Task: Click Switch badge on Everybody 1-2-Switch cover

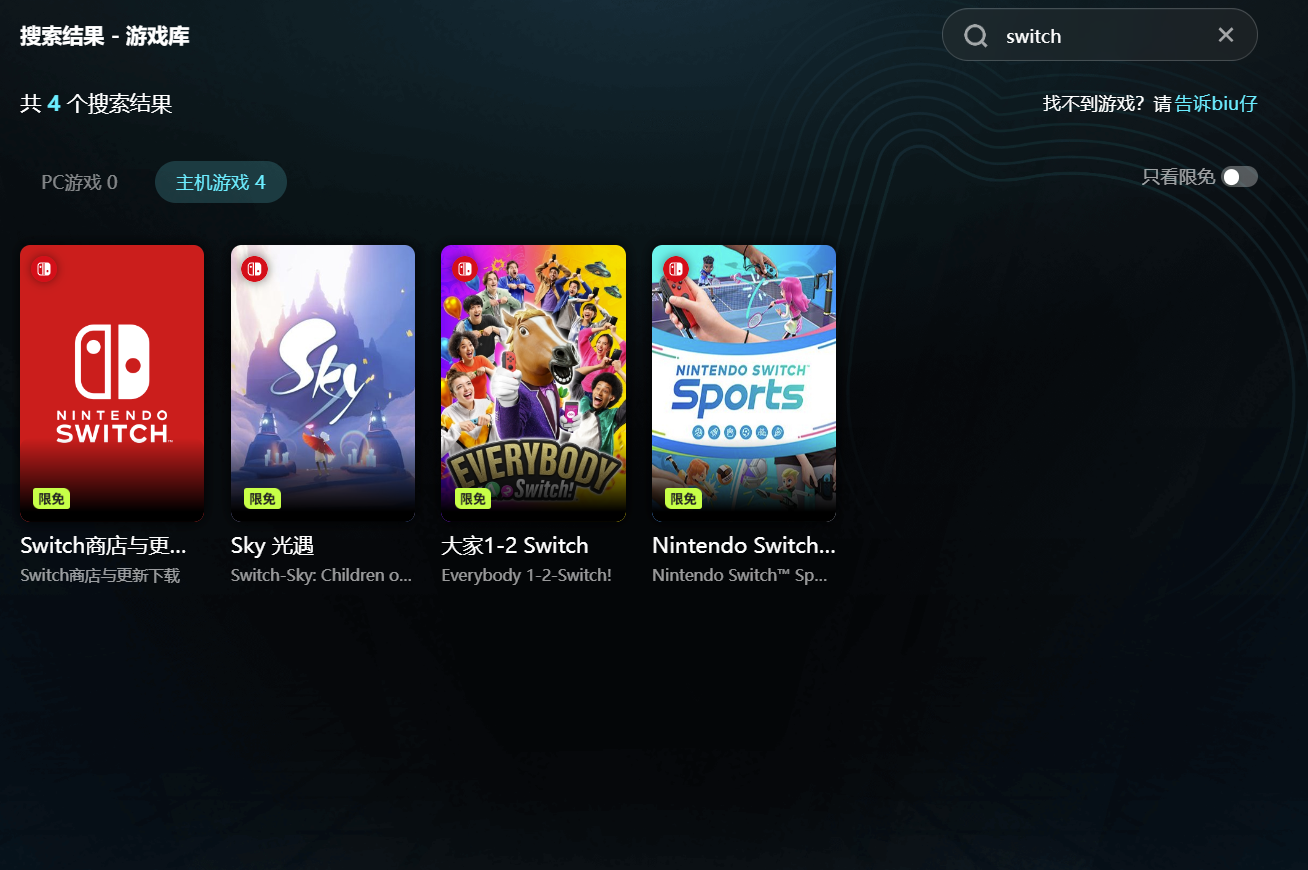Action: click(x=464, y=269)
